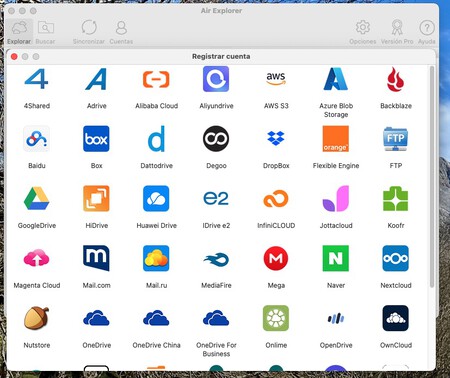450x378 pixels.
Task: Choose the Mail.ru cloud icon
Action: coord(156,258)
